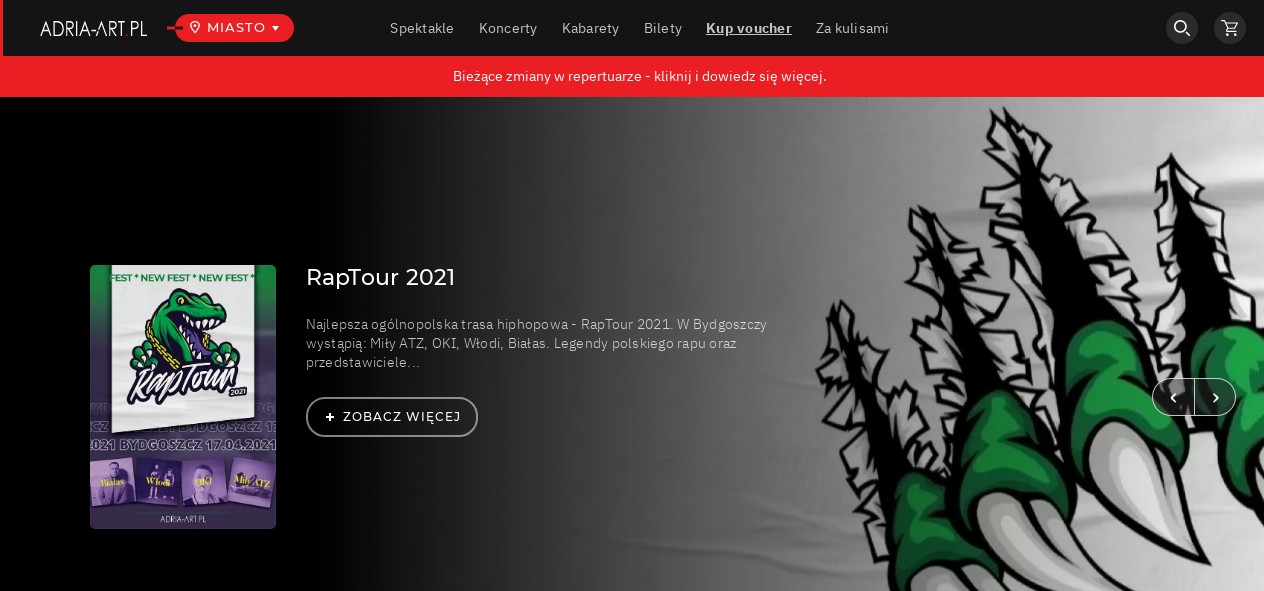Click the ADRIA-ART.PL logo

coord(94,29)
